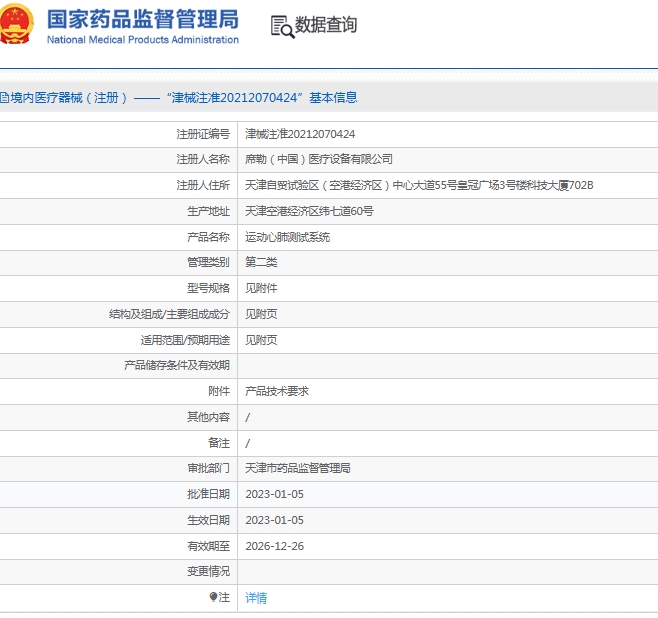Click management category value 第二类

point(261,262)
